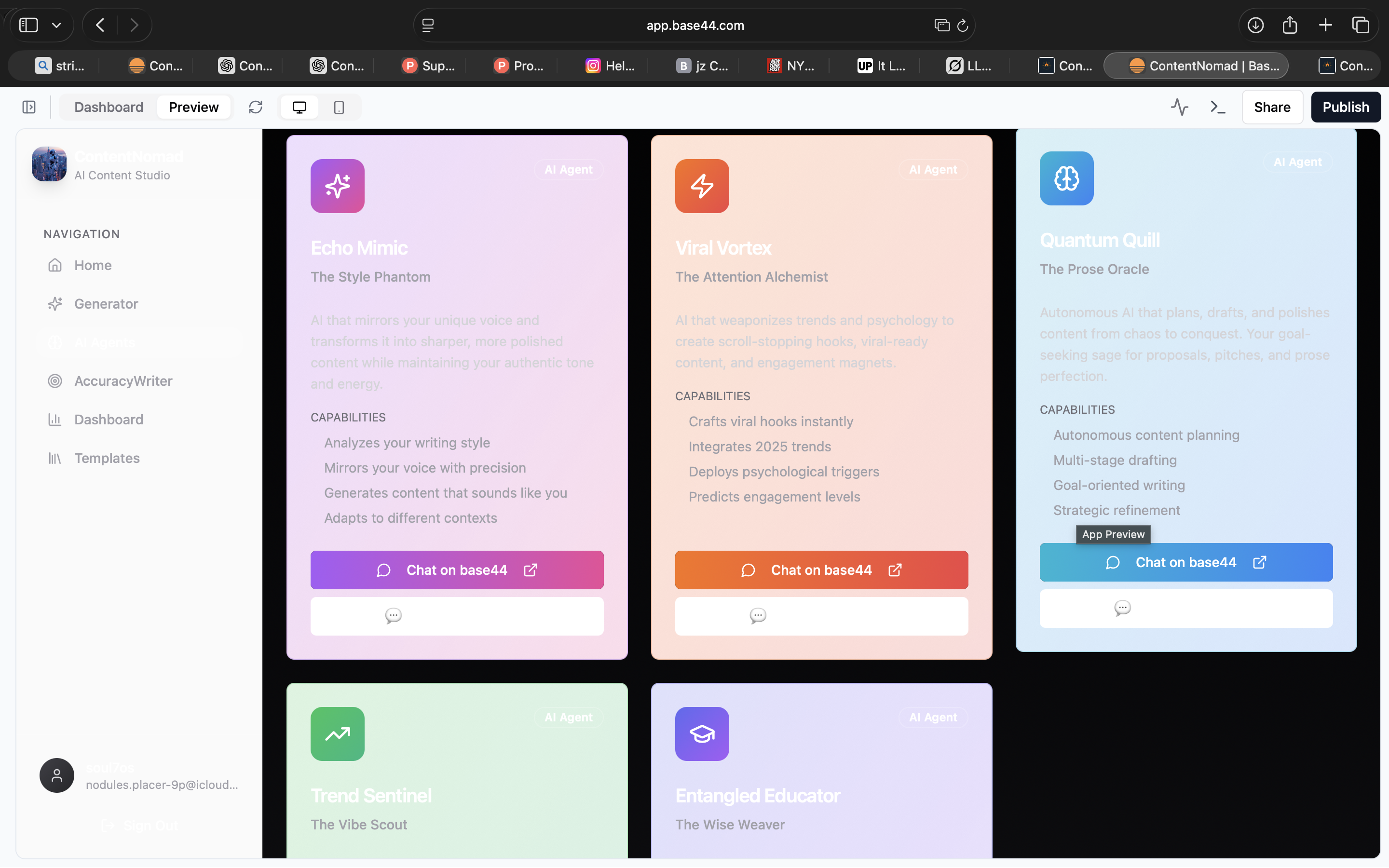Image resolution: width=1389 pixels, height=868 pixels.
Task: Open a new browser tab with plus icon
Action: pyautogui.click(x=1325, y=25)
